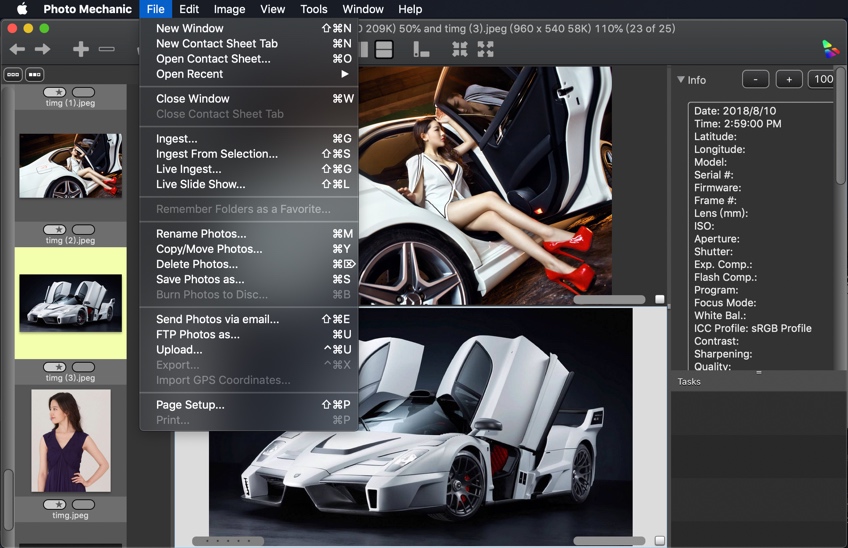This screenshot has width=848, height=548.
Task: Choose Upload... from File menu
Action: [249, 349]
